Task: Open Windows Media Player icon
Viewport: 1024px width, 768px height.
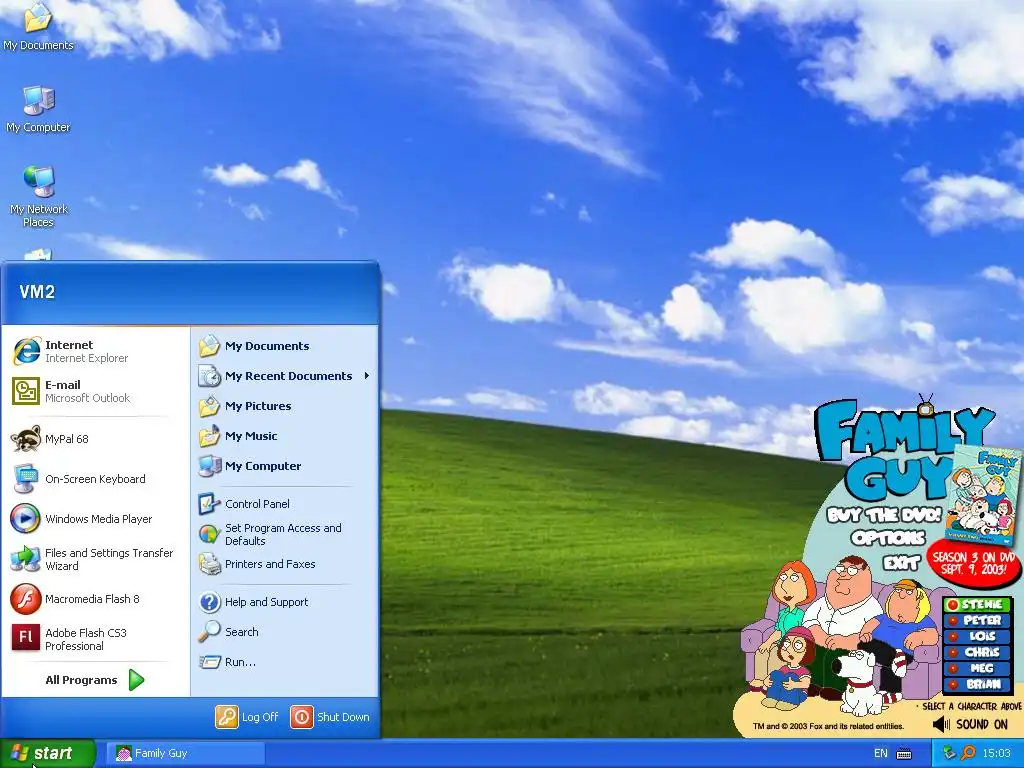Action: 26,519
